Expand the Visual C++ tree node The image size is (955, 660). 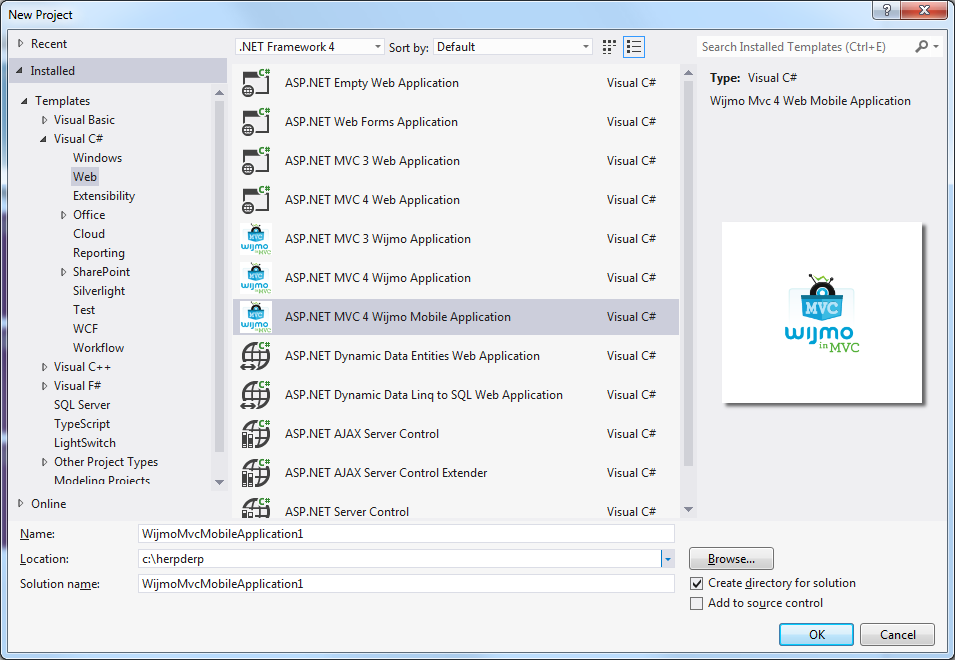point(44,367)
